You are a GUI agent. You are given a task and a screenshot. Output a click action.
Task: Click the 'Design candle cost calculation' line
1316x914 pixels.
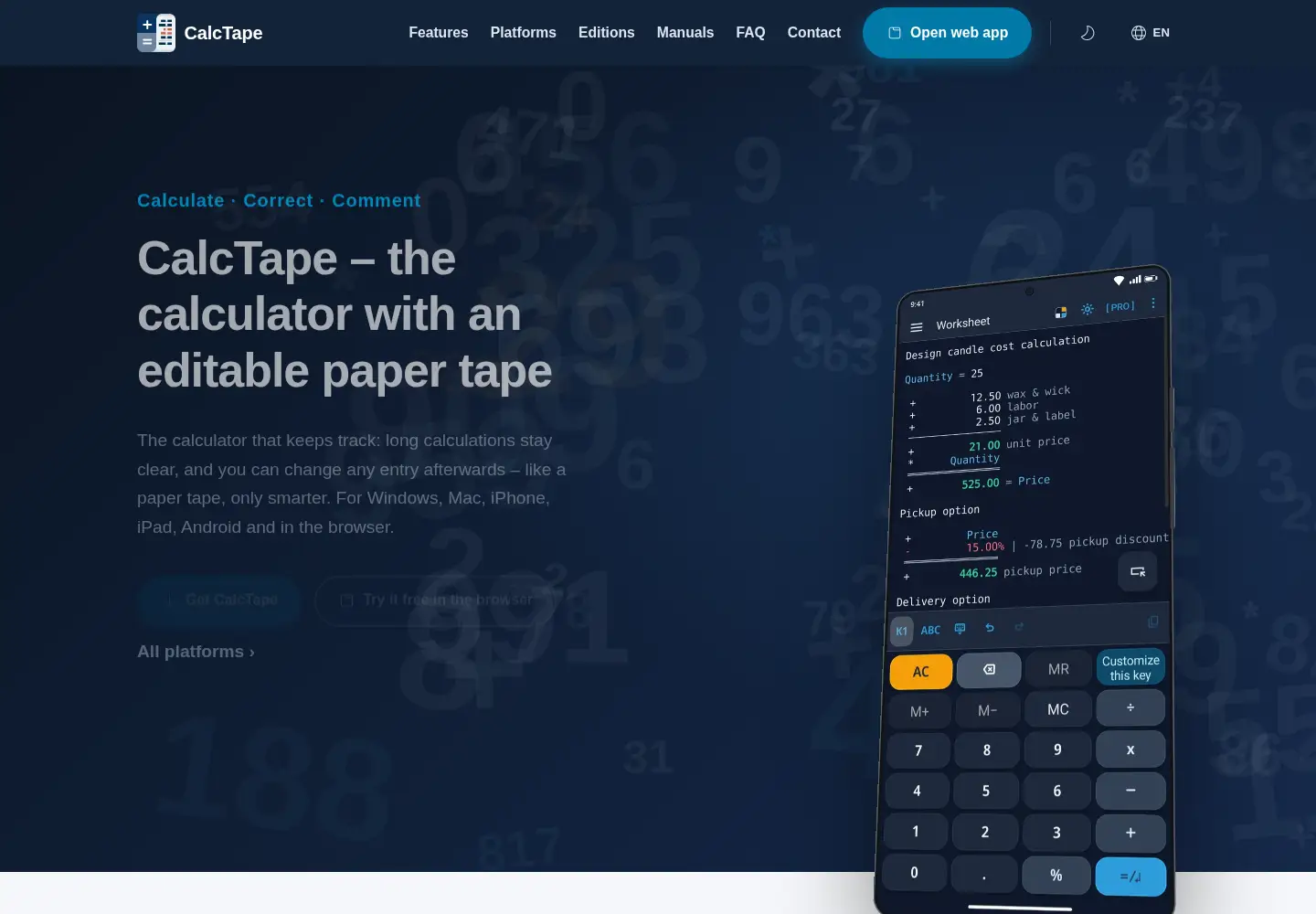click(998, 347)
